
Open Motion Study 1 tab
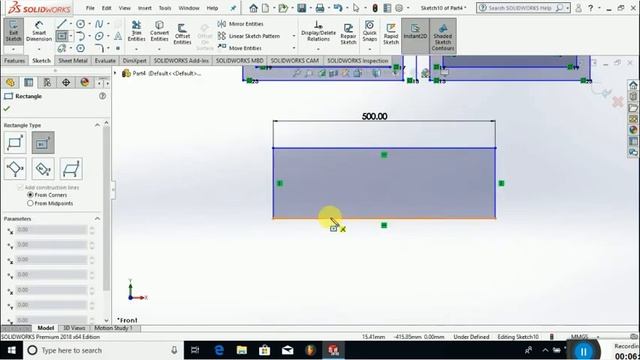pos(113,328)
